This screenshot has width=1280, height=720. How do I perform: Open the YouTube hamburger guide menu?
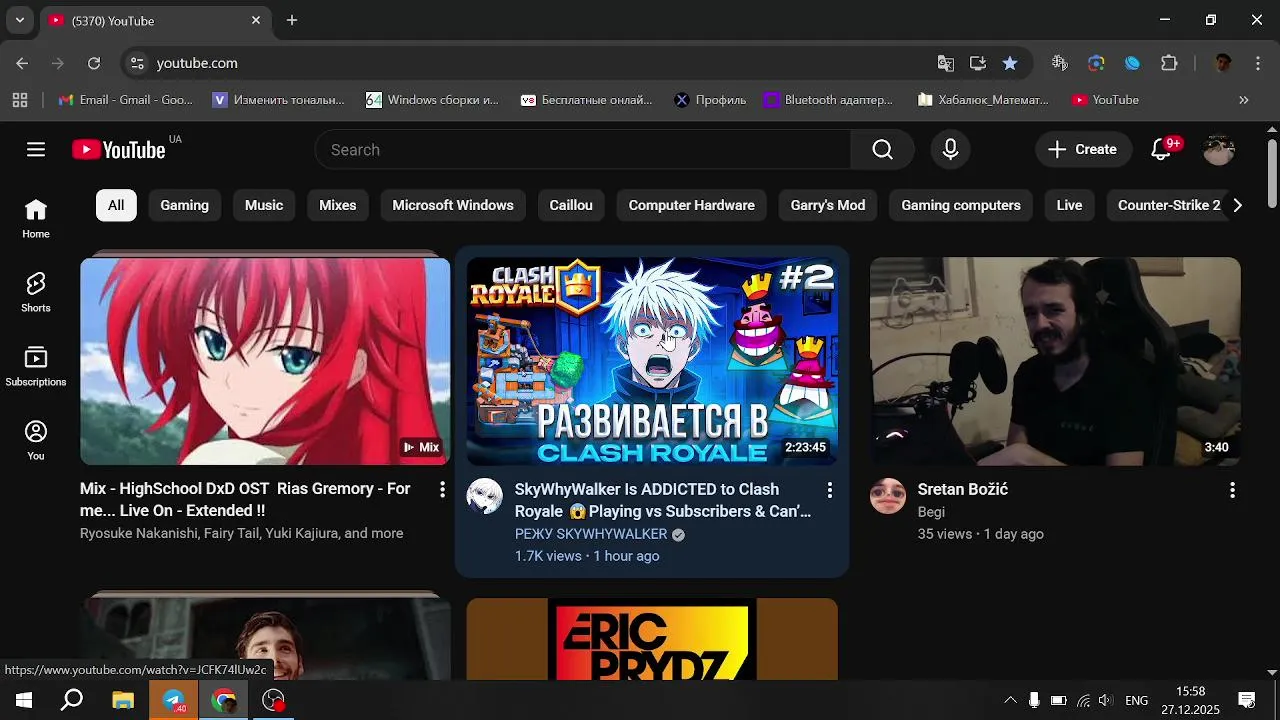(x=36, y=150)
